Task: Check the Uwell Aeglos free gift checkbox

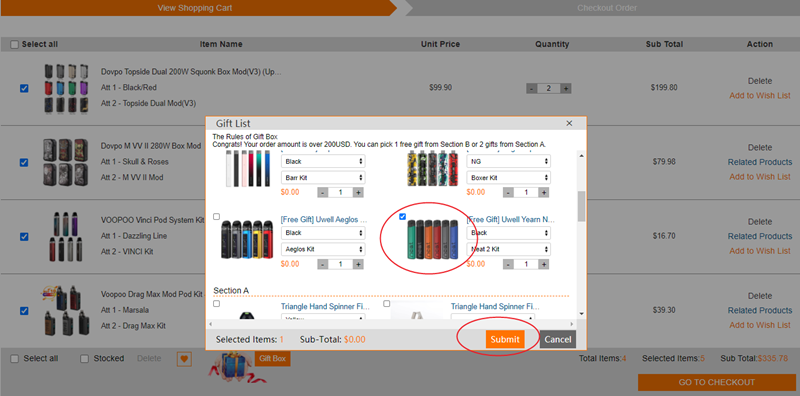Action: tap(216, 217)
